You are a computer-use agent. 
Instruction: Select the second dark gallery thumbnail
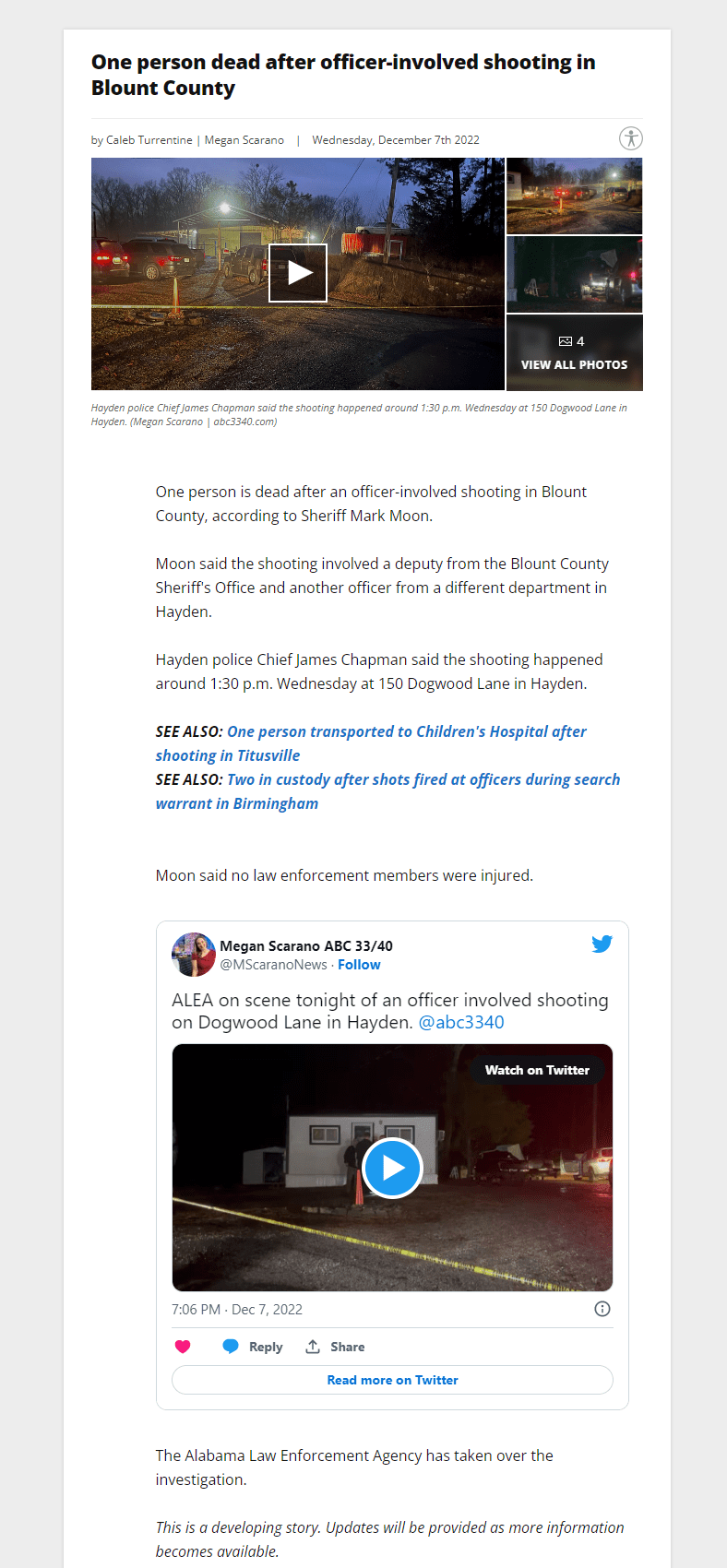click(574, 274)
